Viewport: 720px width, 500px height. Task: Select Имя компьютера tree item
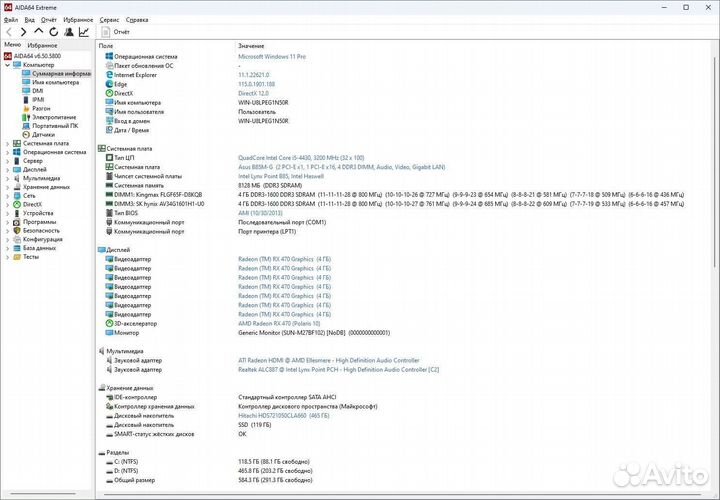click(x=51, y=82)
